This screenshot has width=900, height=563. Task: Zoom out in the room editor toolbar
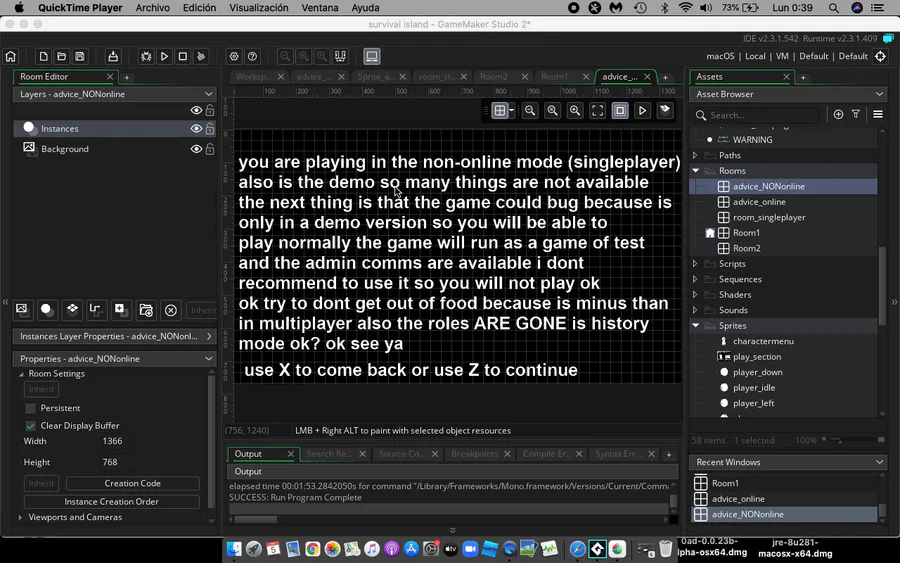530,110
